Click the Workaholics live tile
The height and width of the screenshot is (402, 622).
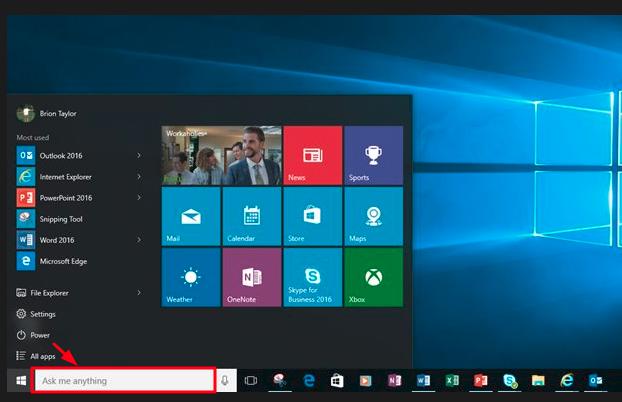221,155
